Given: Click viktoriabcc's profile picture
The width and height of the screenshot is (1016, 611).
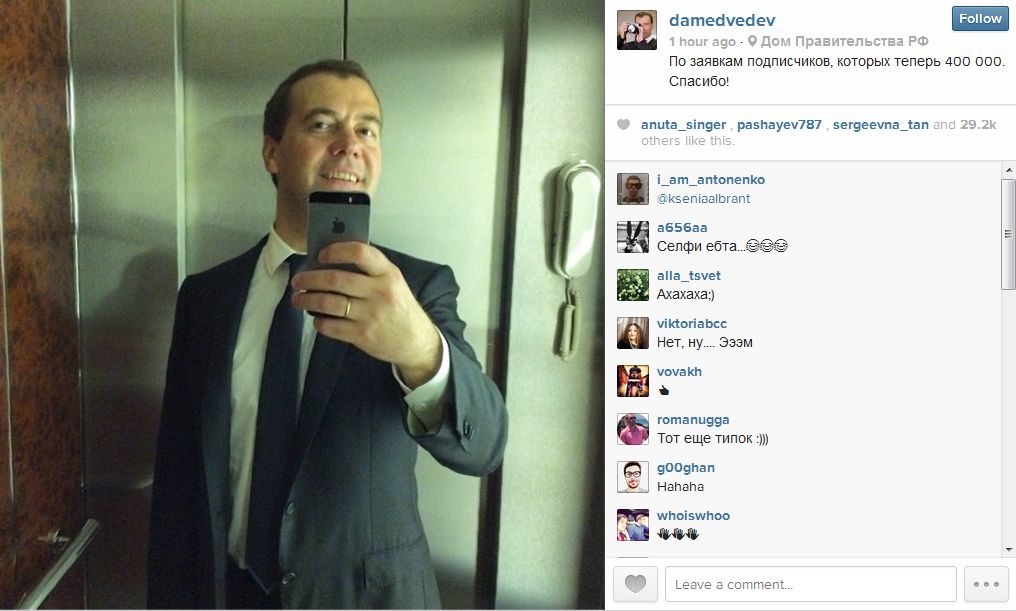Looking at the screenshot, I should click(x=632, y=333).
